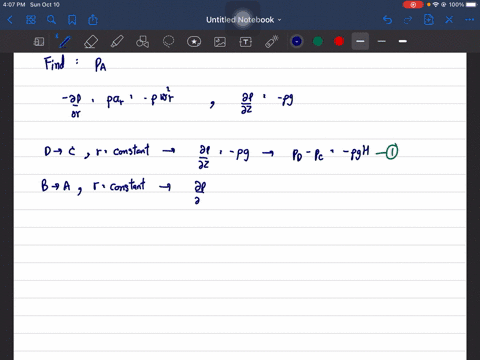Select the Lasso selection tool
The height and width of the screenshot is (360, 480).
pyautogui.click(x=168, y=42)
